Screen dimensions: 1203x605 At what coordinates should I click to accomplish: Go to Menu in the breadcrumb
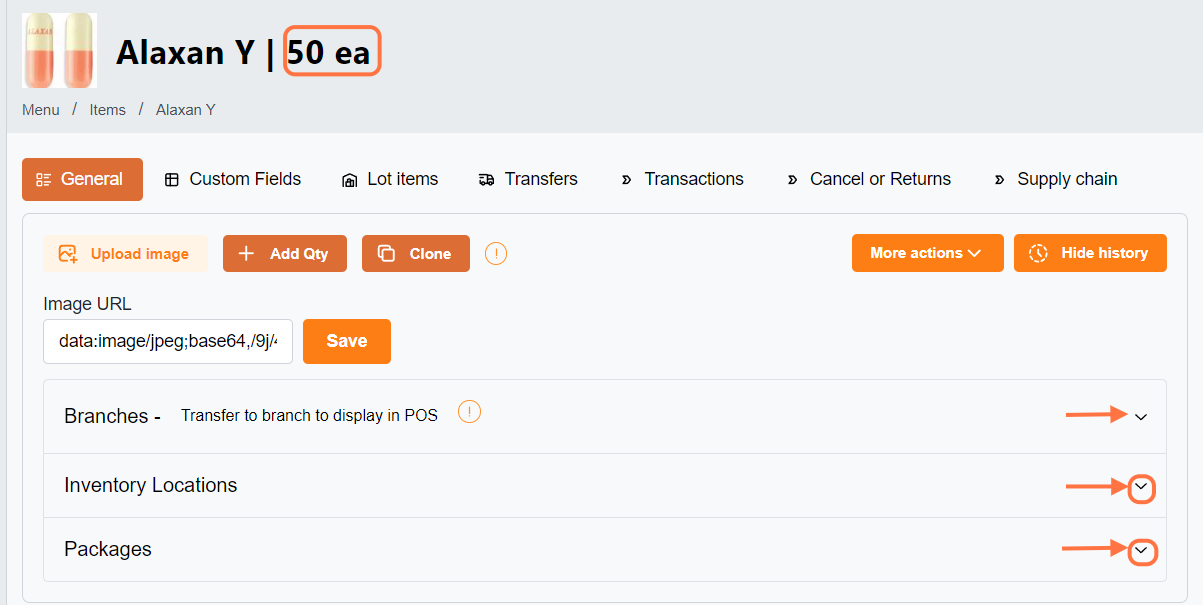pyautogui.click(x=41, y=110)
